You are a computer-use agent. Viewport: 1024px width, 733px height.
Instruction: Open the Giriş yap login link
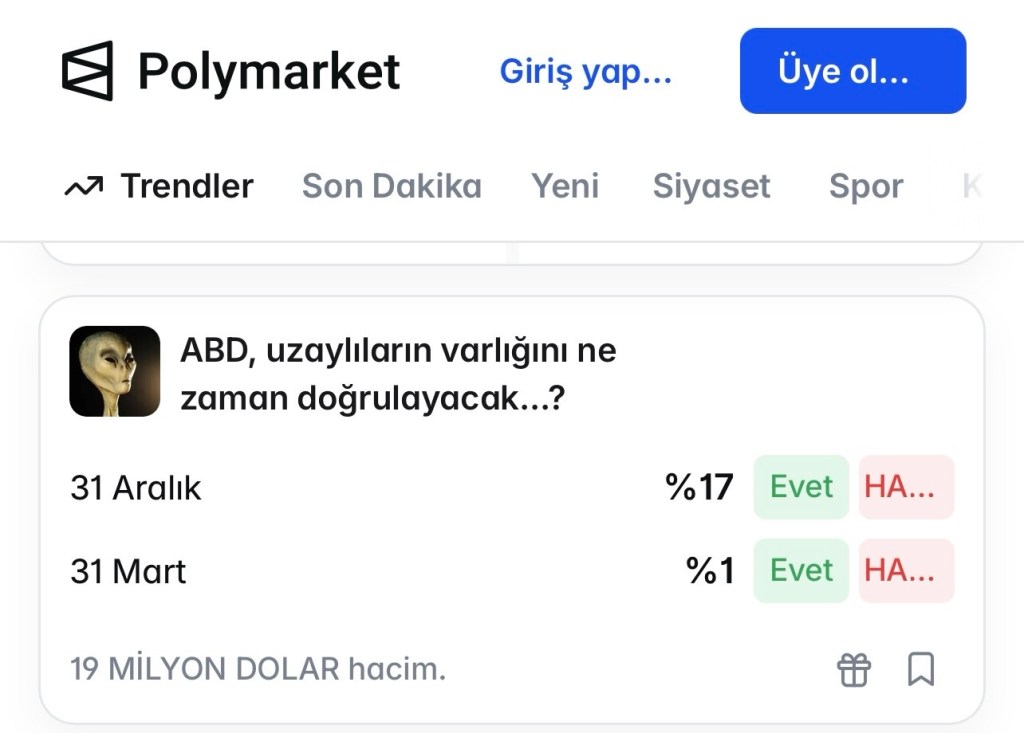[585, 72]
